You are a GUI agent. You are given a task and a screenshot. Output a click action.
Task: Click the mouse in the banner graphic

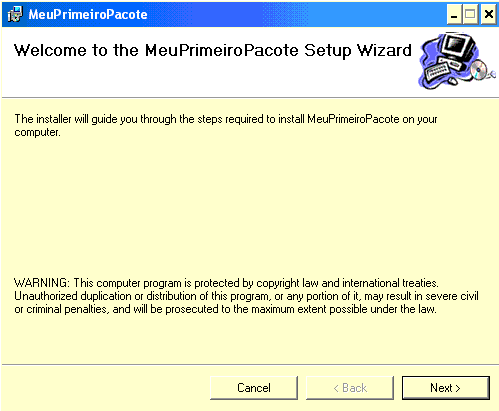452,80
